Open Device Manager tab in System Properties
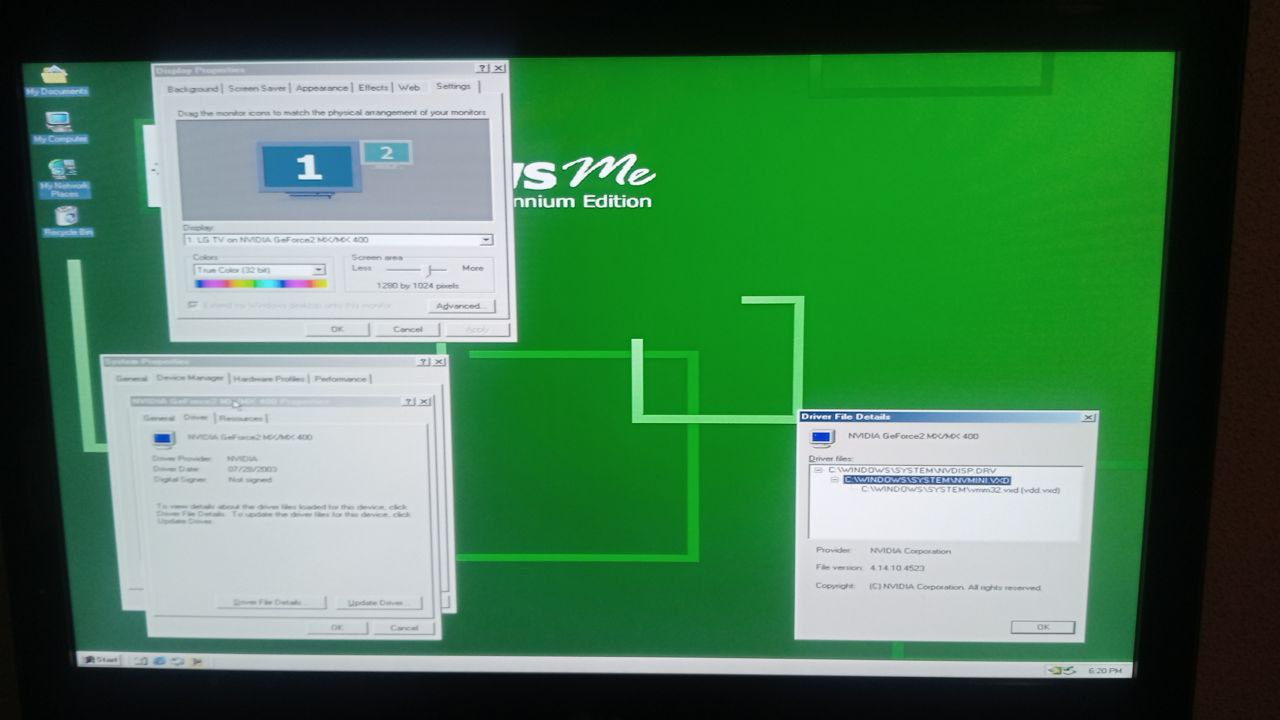 (x=190, y=378)
